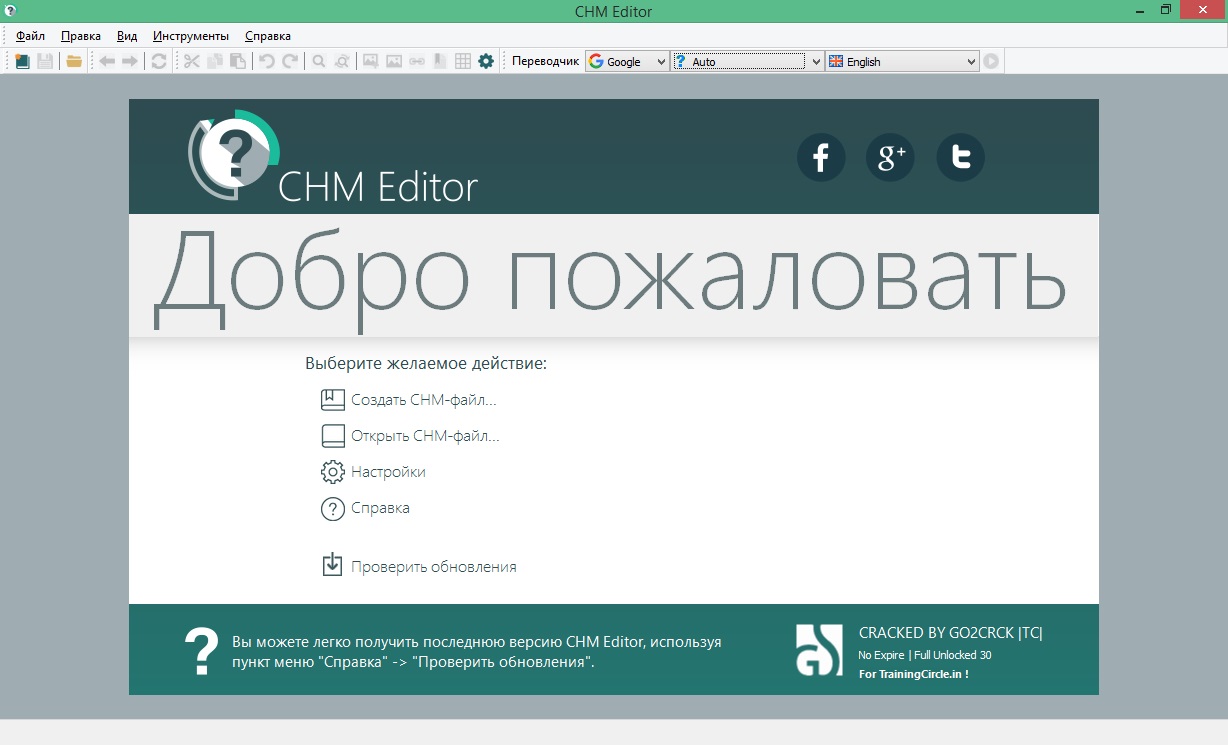Viewport: 1228px width, 745px height.
Task: Click the application icon in title bar
Action: click(x=10, y=10)
